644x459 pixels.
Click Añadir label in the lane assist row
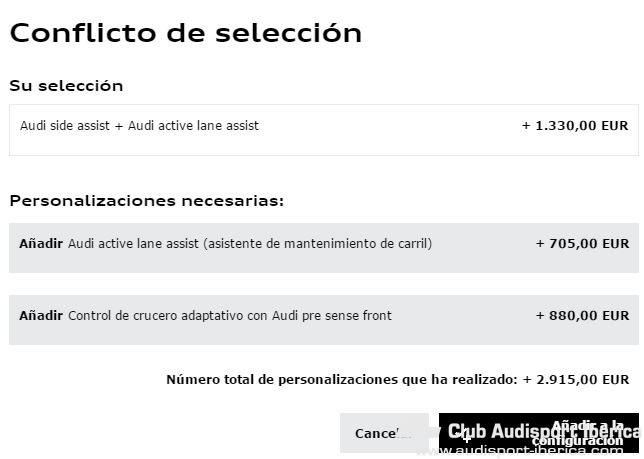pos(41,243)
